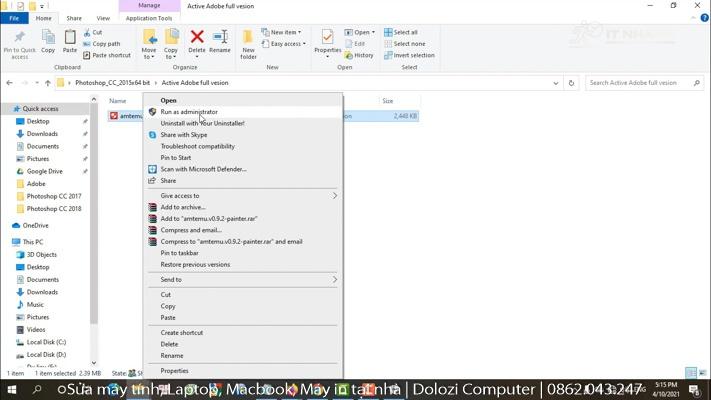Image resolution: width=711 pixels, height=400 pixels.
Task: Open the New item dropdown
Action: click(x=285, y=32)
